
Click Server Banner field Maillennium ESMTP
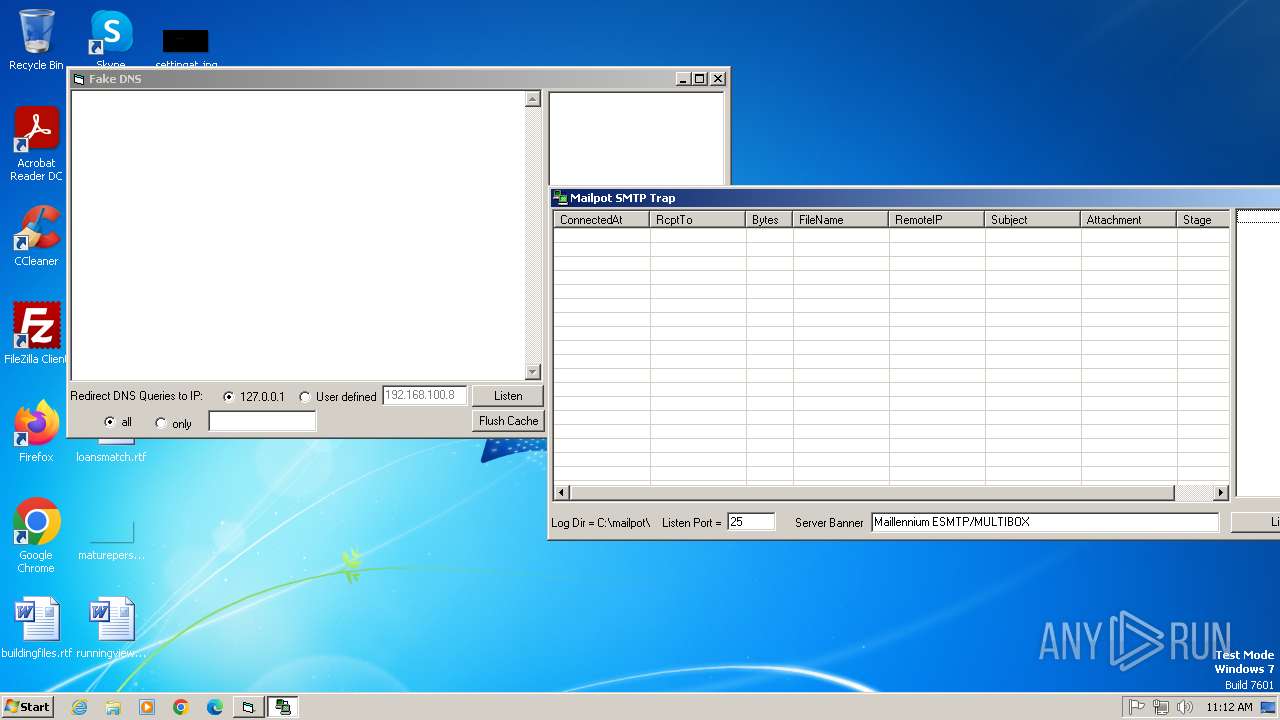(1045, 522)
